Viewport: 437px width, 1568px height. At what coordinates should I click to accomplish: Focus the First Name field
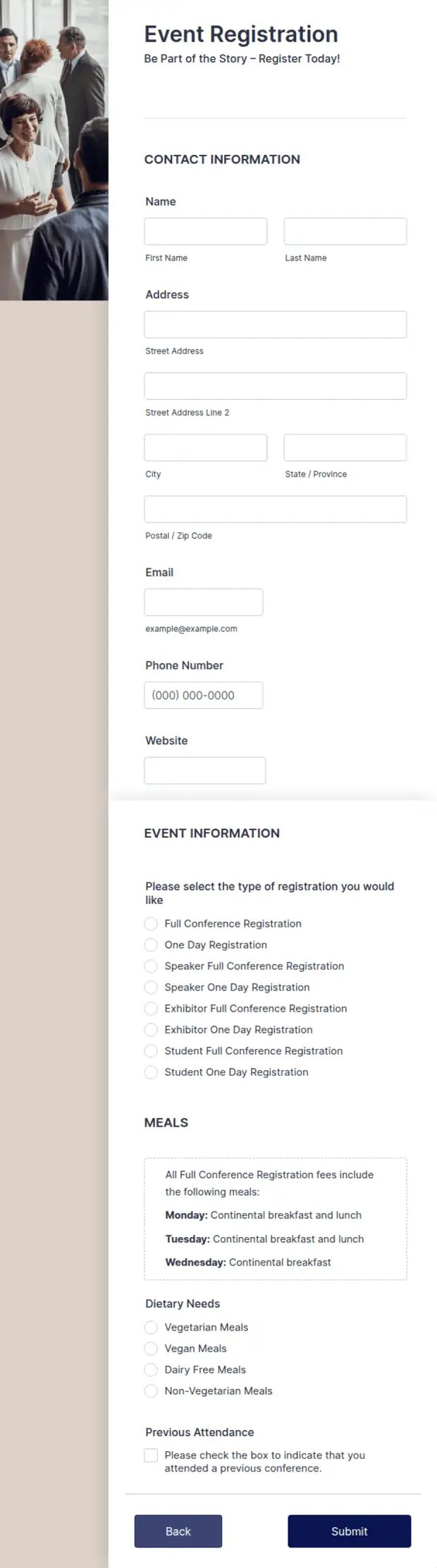206,231
